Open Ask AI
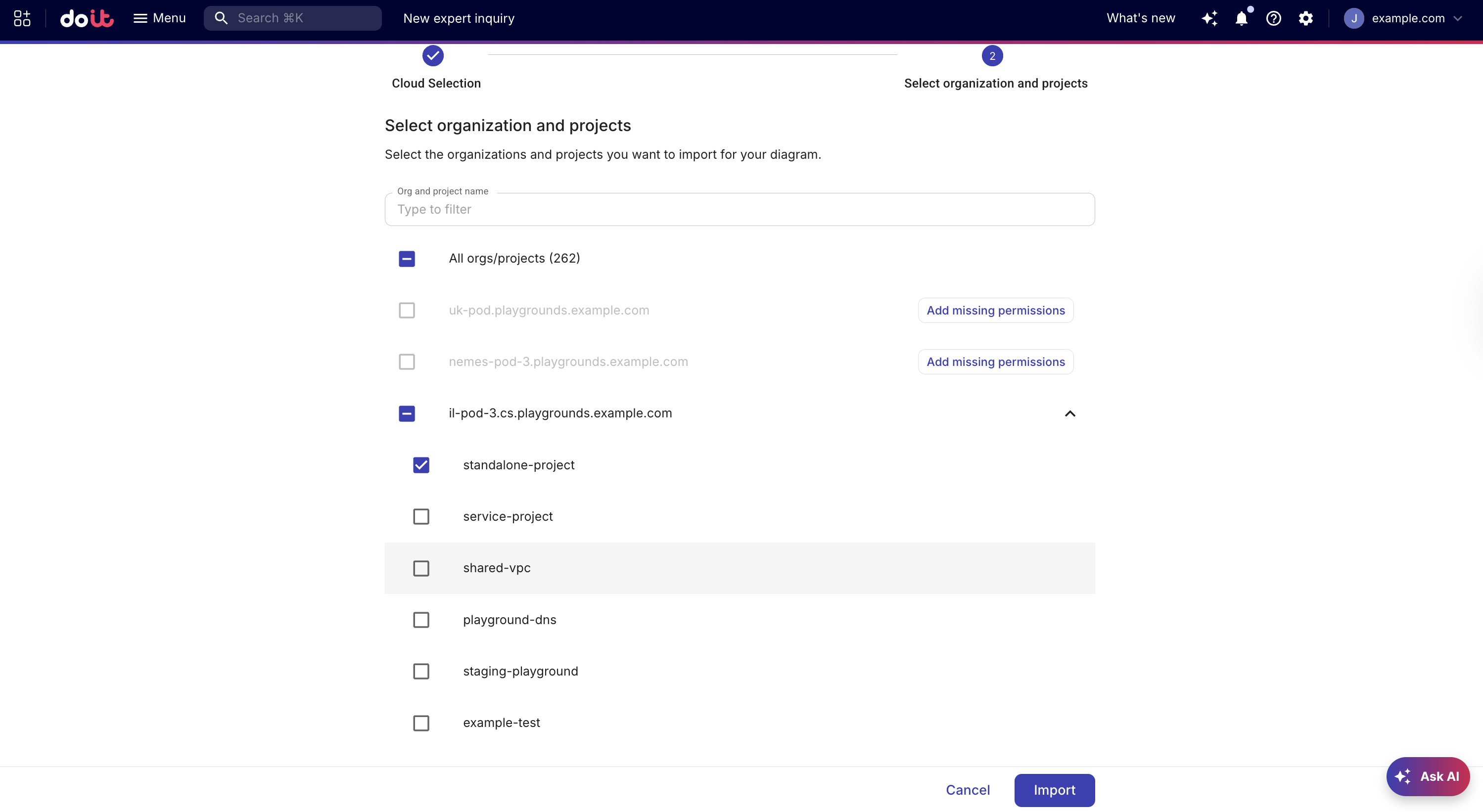The width and height of the screenshot is (1483, 812). pyautogui.click(x=1428, y=776)
